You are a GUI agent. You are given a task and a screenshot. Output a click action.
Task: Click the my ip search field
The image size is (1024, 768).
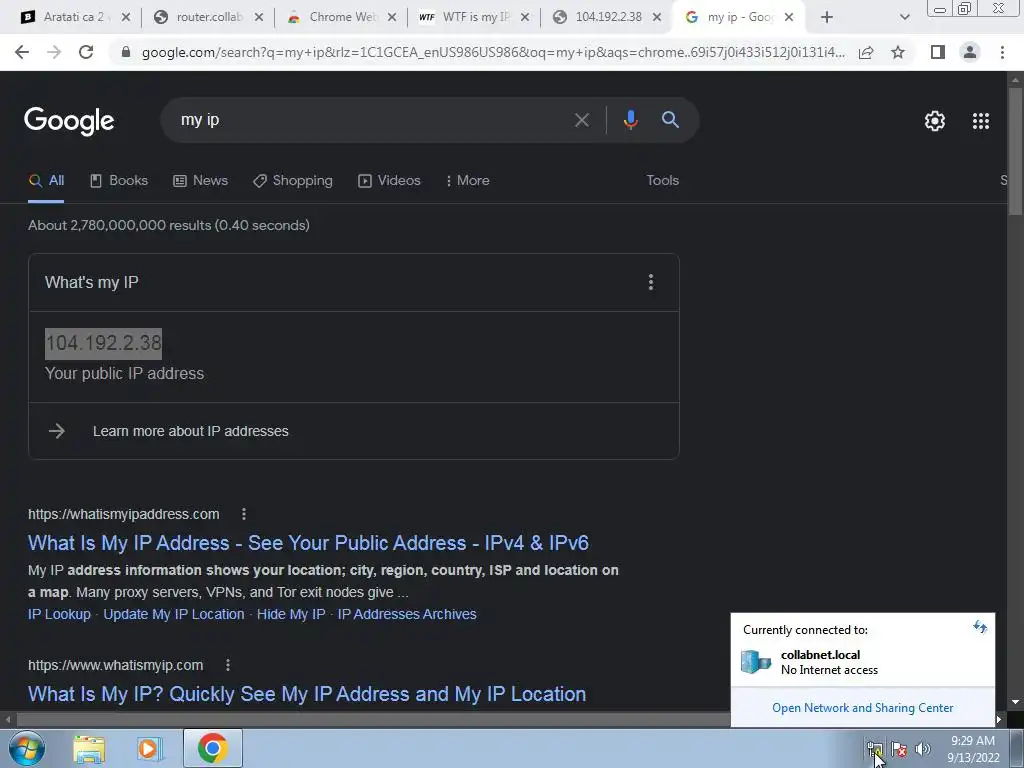[372, 120]
